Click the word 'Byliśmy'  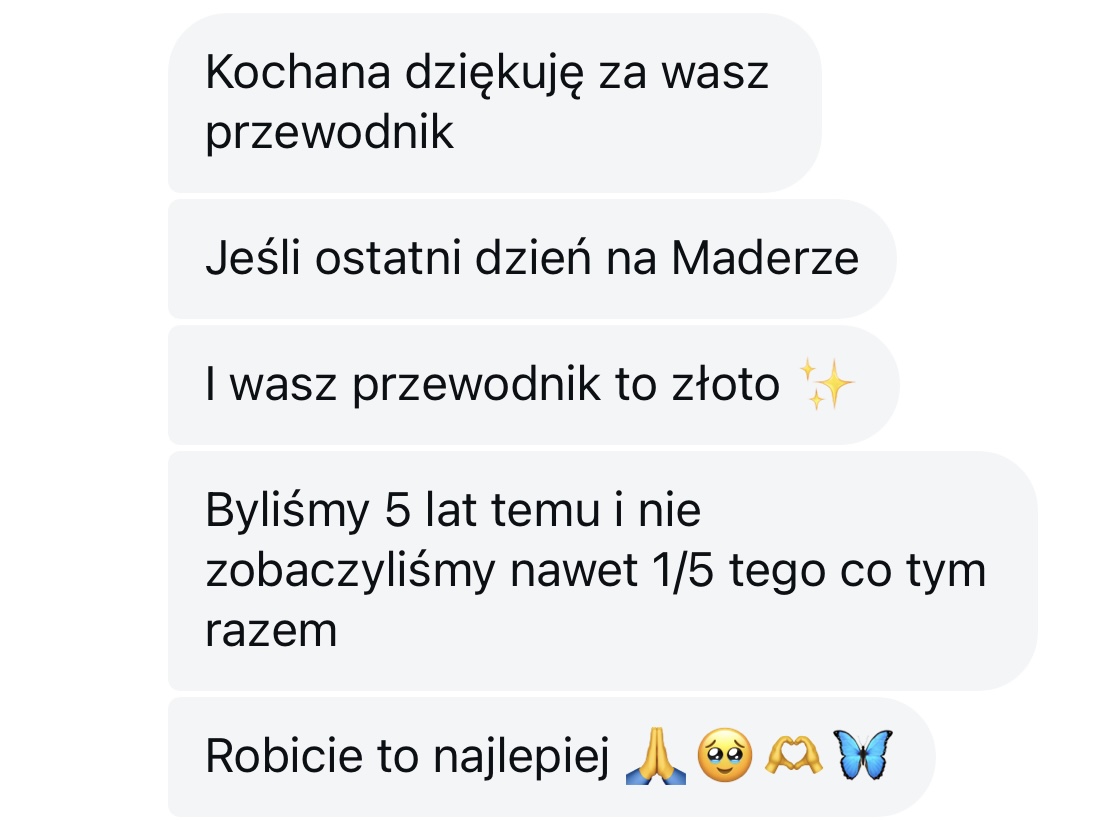[287, 511]
